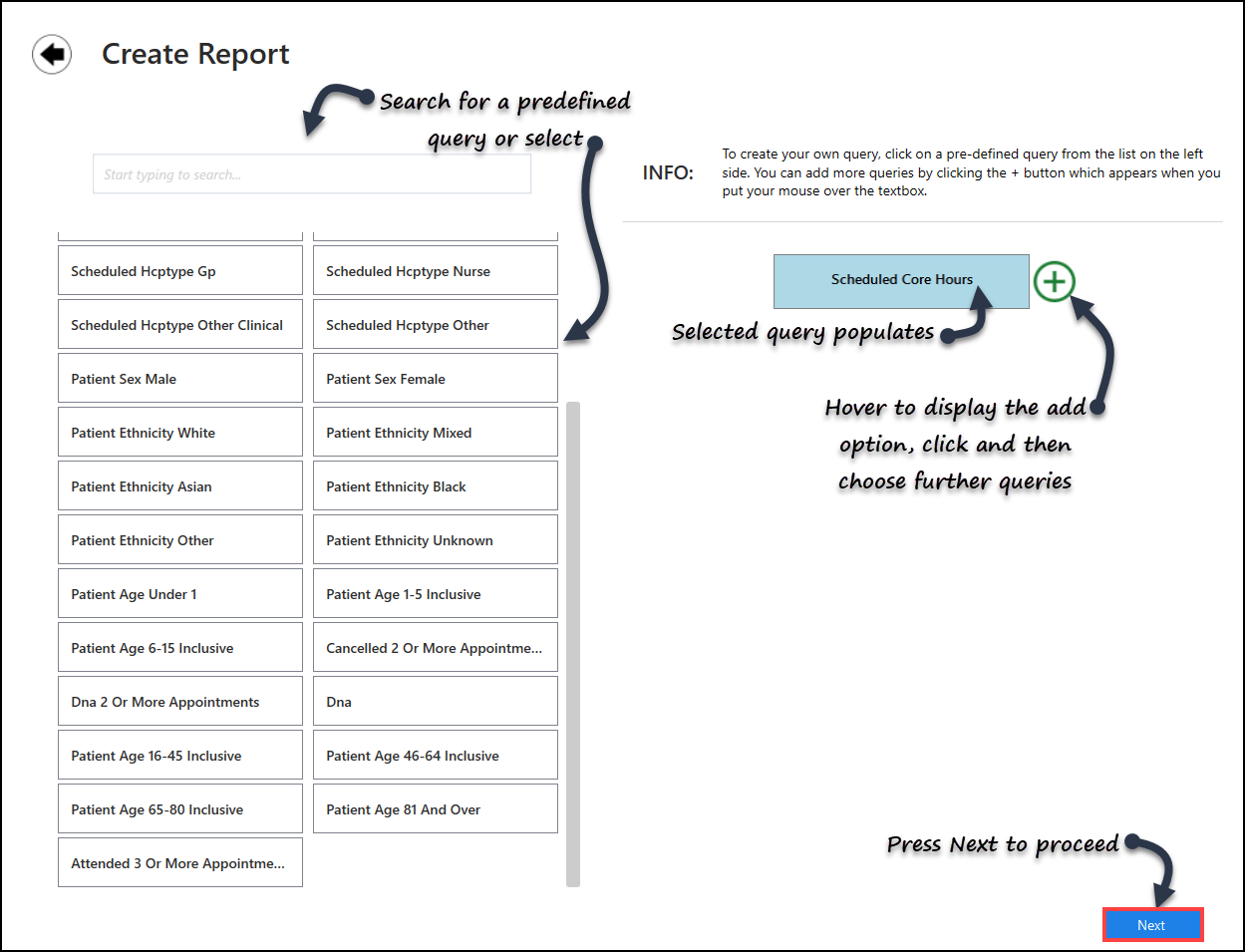Screen dimensions: 1245x952
Task: Pick Dna 2 Or More Appointments query
Action: [179, 702]
